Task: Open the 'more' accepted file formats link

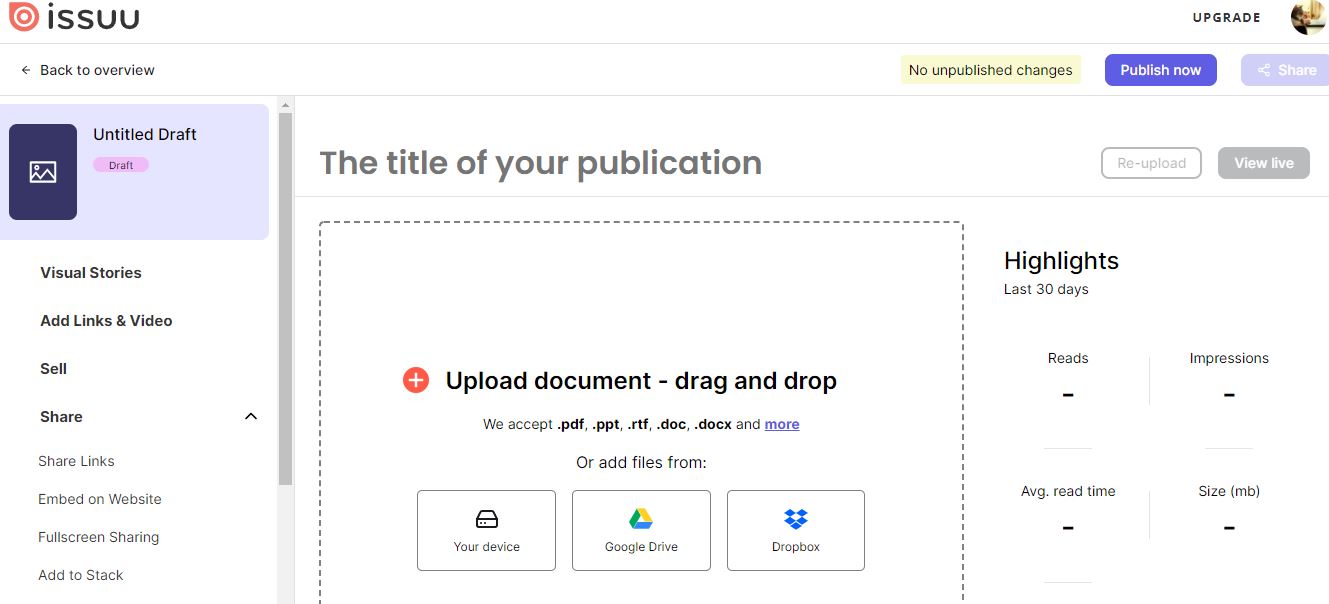Action: [781, 424]
